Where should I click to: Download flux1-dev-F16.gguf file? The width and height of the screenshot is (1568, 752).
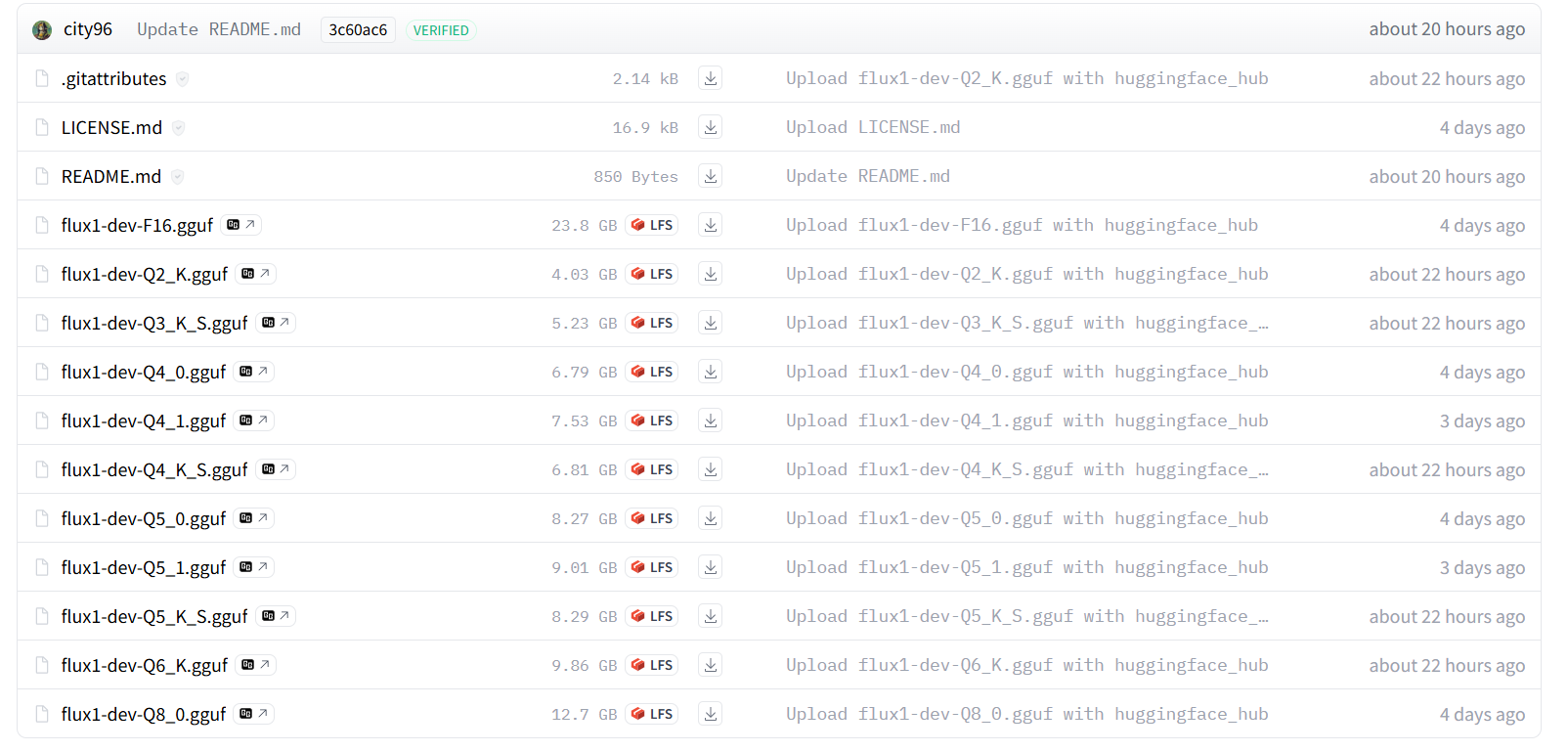click(711, 225)
